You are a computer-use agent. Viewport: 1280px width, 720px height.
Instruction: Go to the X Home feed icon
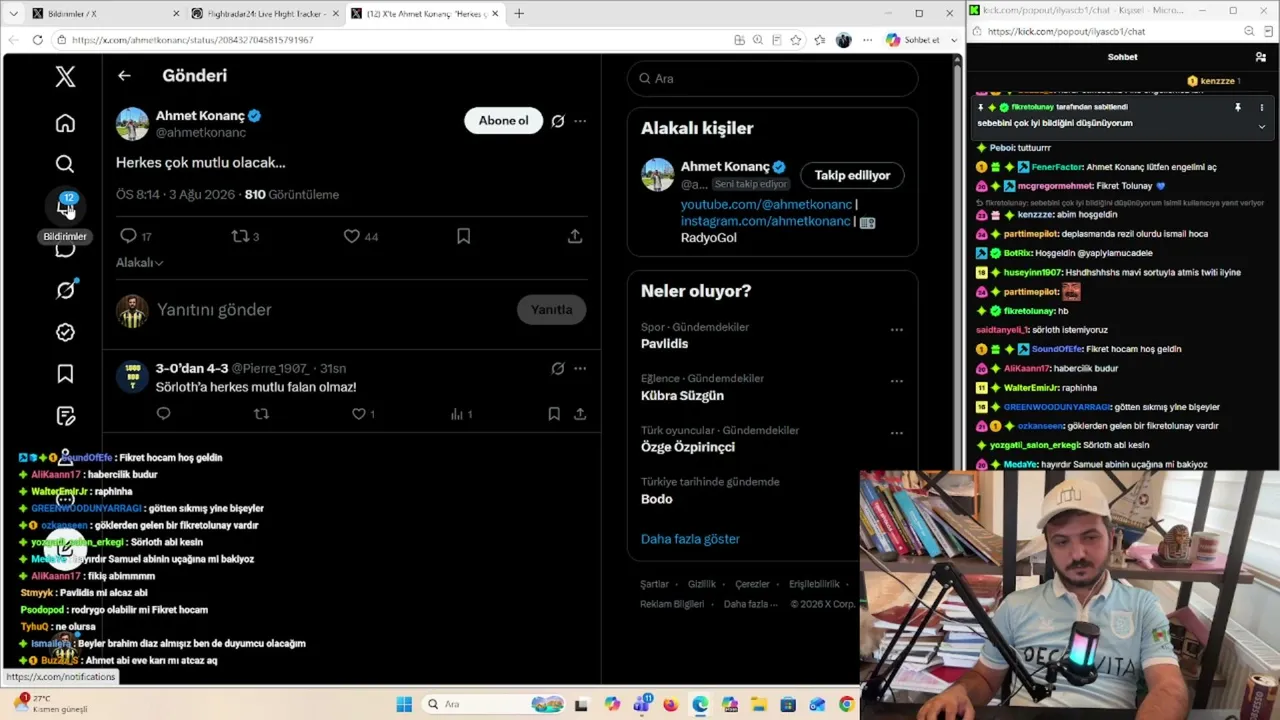click(x=65, y=123)
